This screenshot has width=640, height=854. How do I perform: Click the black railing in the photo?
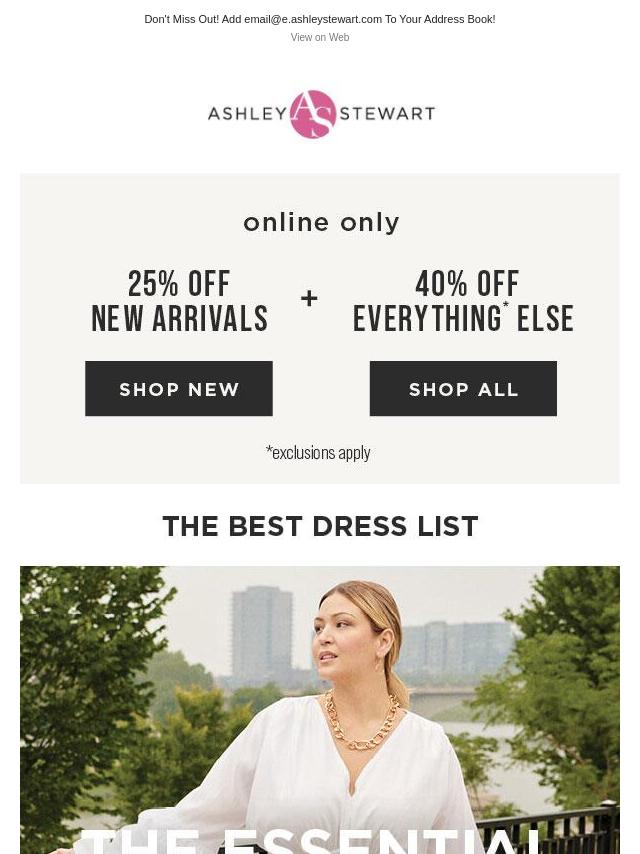[x=550, y=825]
